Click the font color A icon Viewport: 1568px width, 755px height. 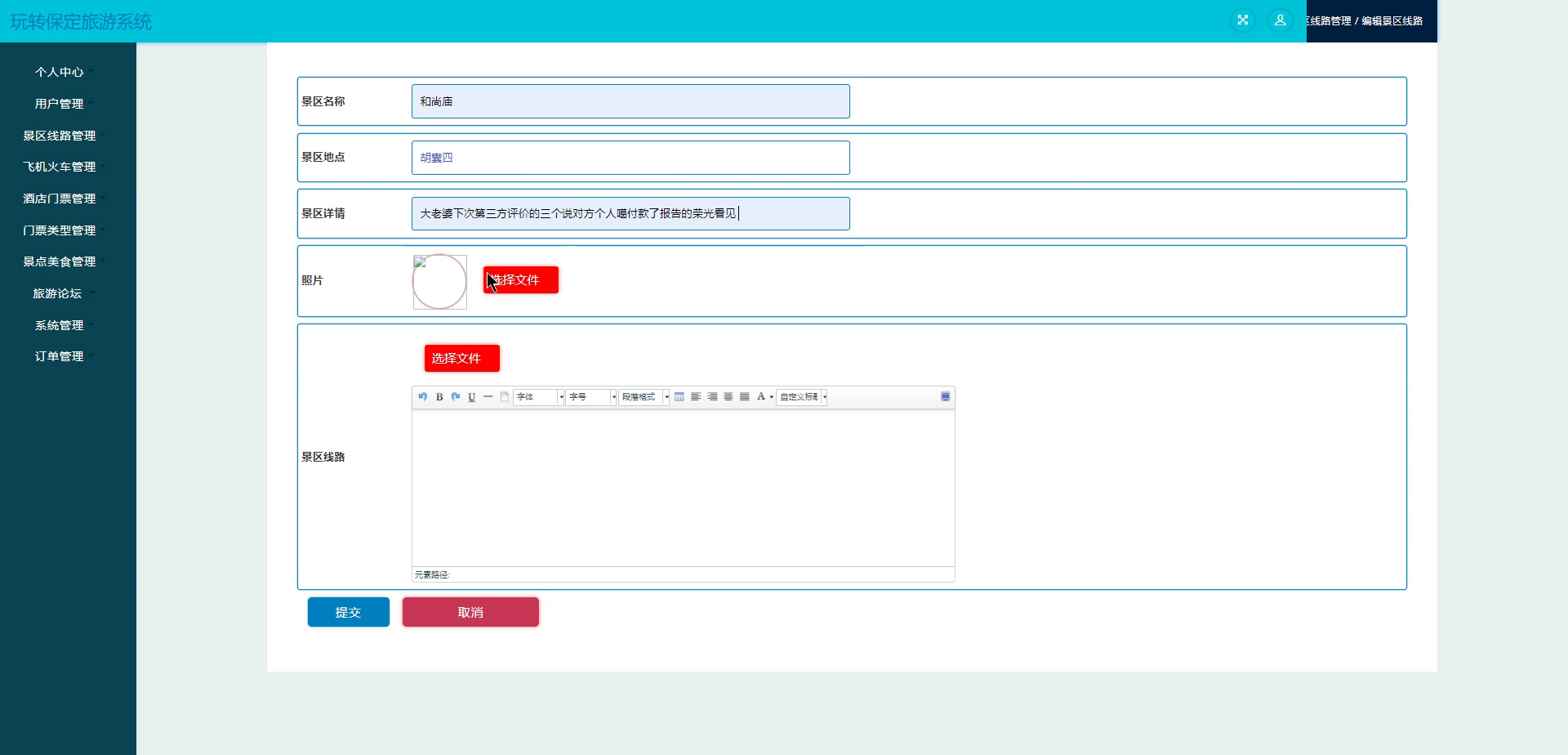tap(761, 397)
